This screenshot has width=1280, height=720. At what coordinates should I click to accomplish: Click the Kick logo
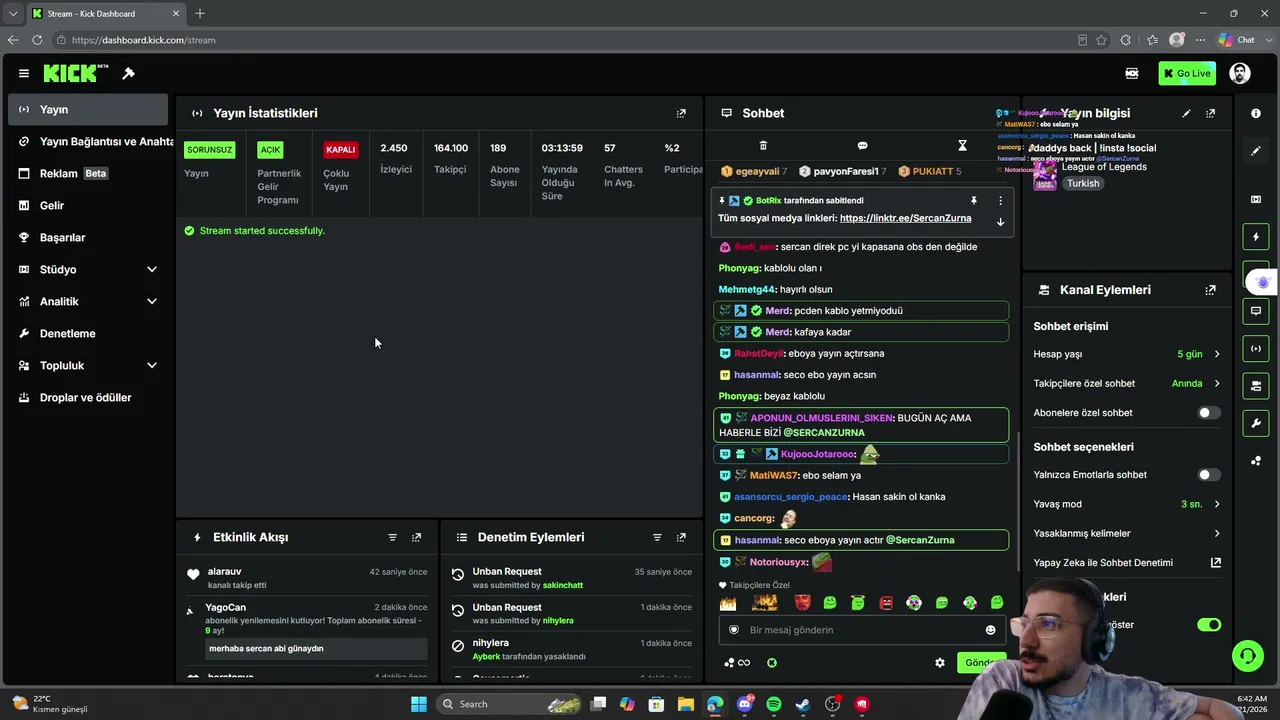tap(76, 73)
